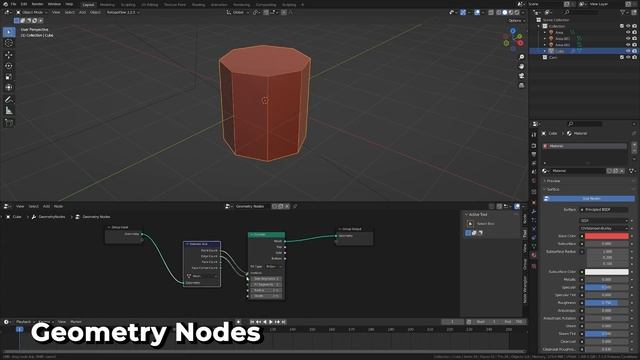Select the Add Cube tool
Screen dimensions: 640x360
(x=9, y=122)
